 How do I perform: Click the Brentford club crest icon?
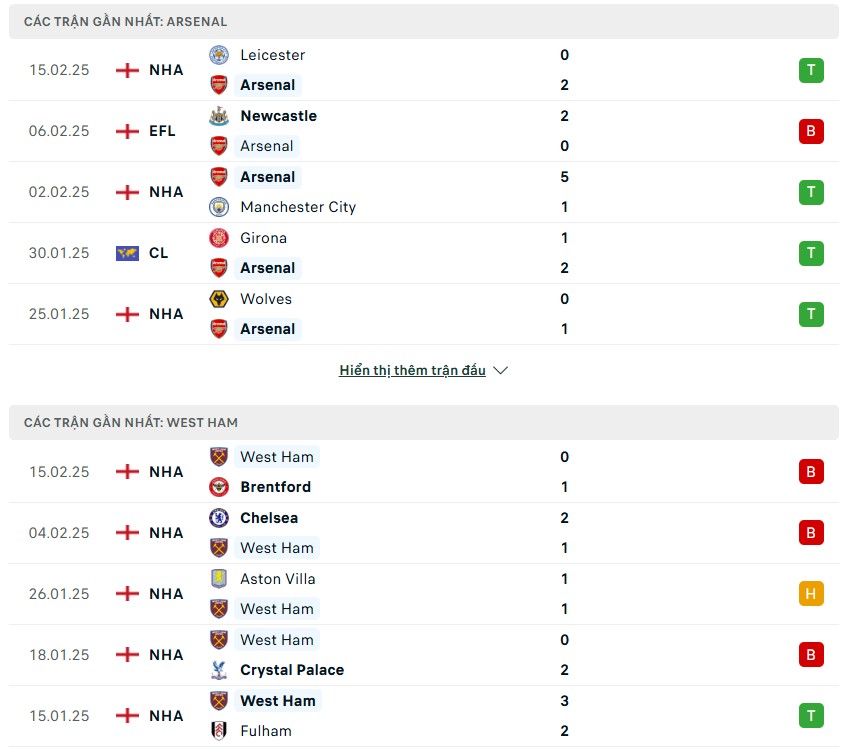(218, 487)
